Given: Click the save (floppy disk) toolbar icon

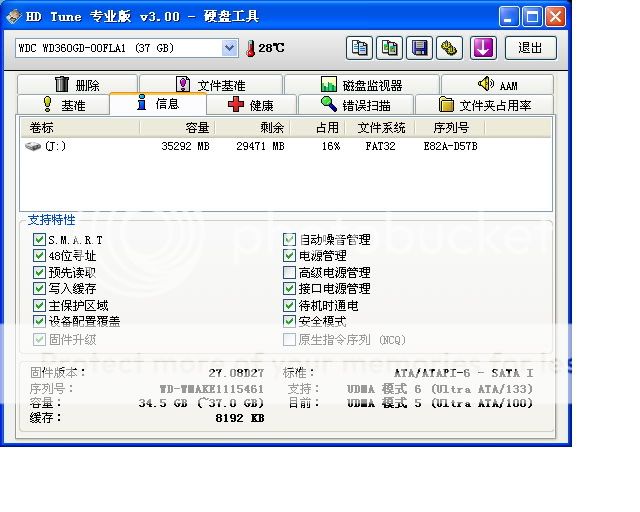Looking at the screenshot, I should point(420,48).
